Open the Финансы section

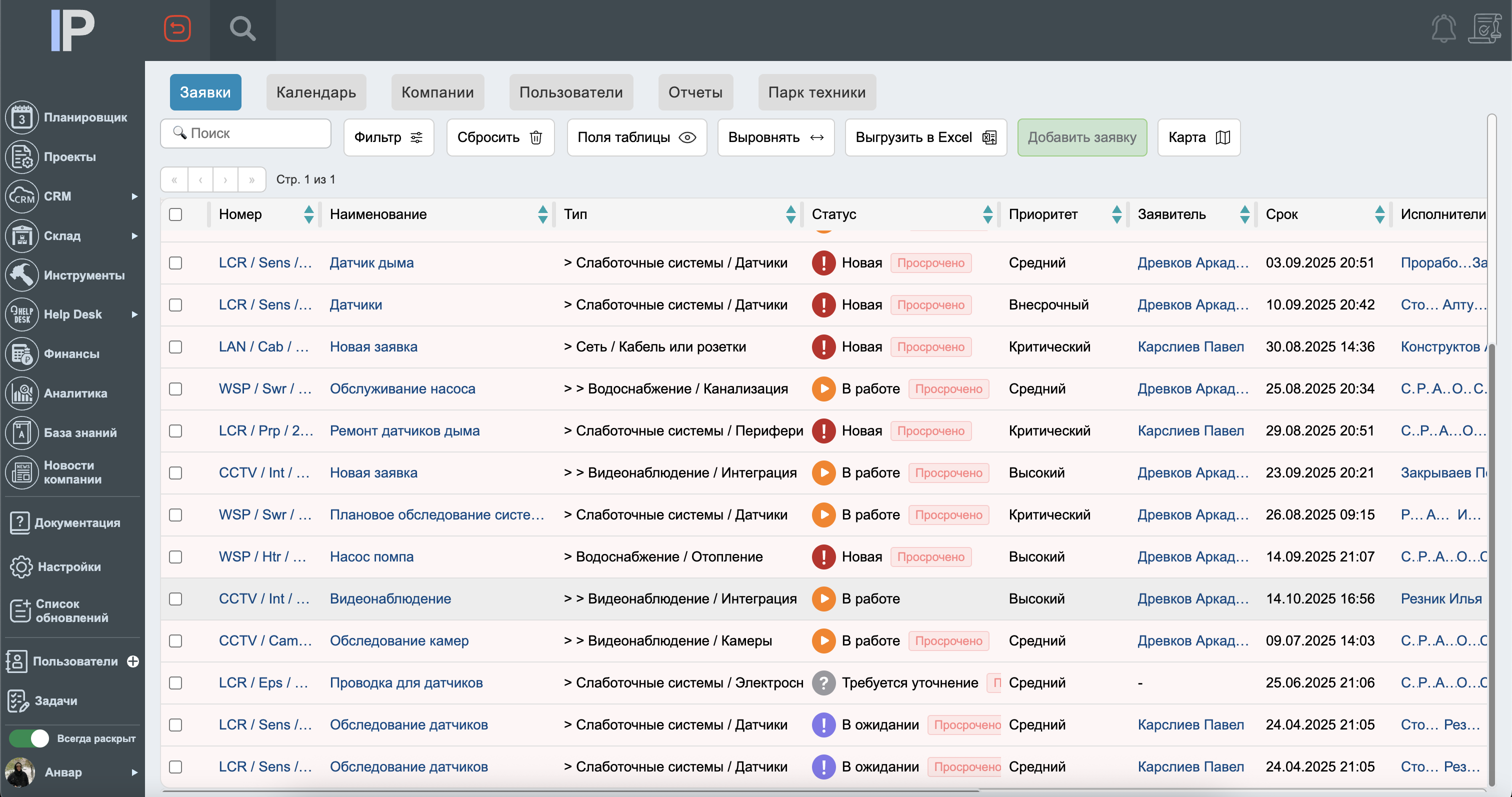[x=70, y=354]
